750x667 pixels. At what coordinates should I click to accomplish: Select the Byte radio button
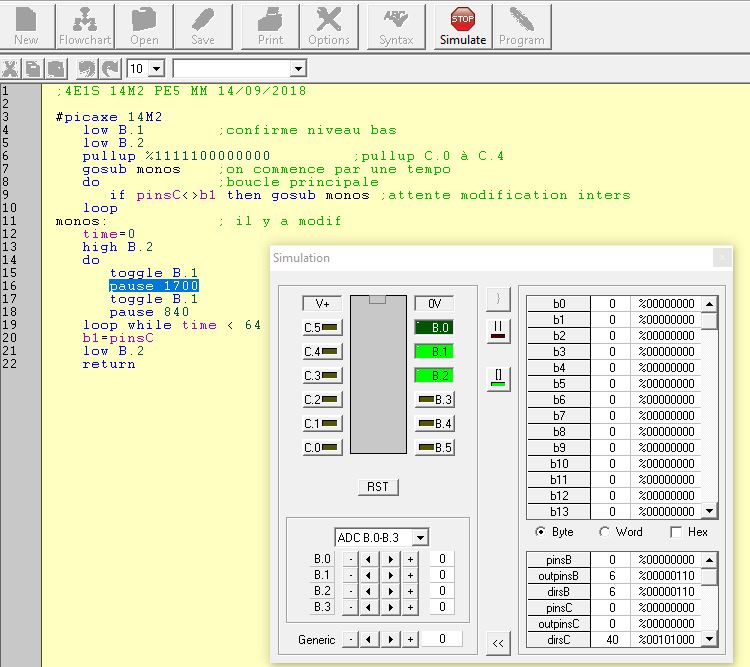coord(541,532)
